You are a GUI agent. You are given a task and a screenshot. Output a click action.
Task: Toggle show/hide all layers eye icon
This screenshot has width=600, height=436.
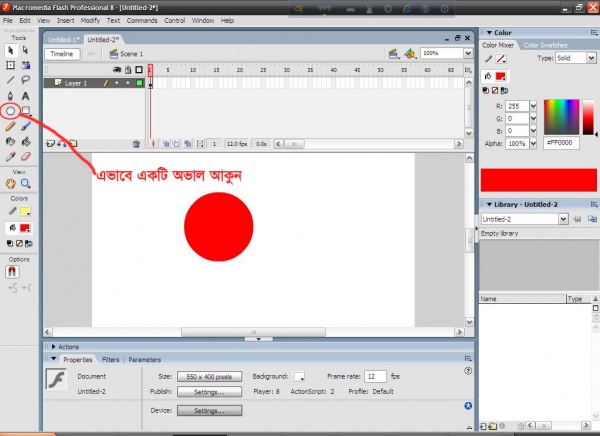117,70
